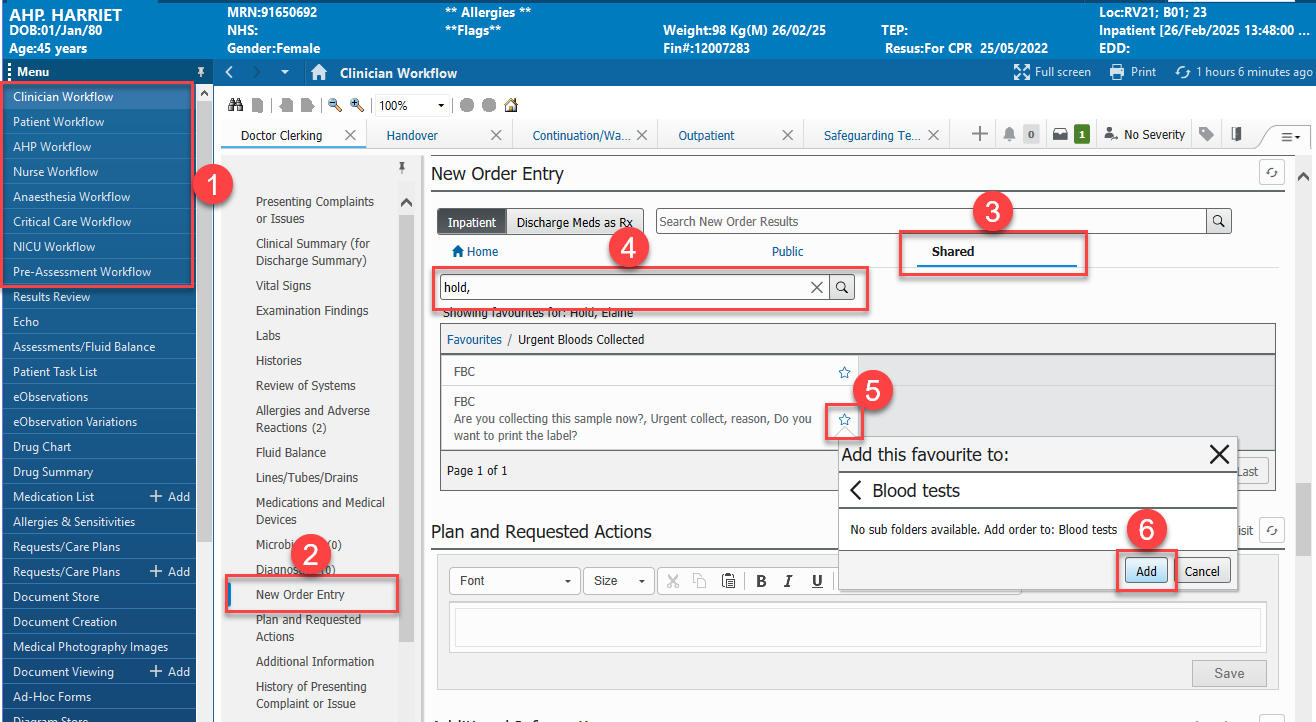The width and height of the screenshot is (1316, 722).
Task: Open the Handover tab
Action: [x=412, y=135]
